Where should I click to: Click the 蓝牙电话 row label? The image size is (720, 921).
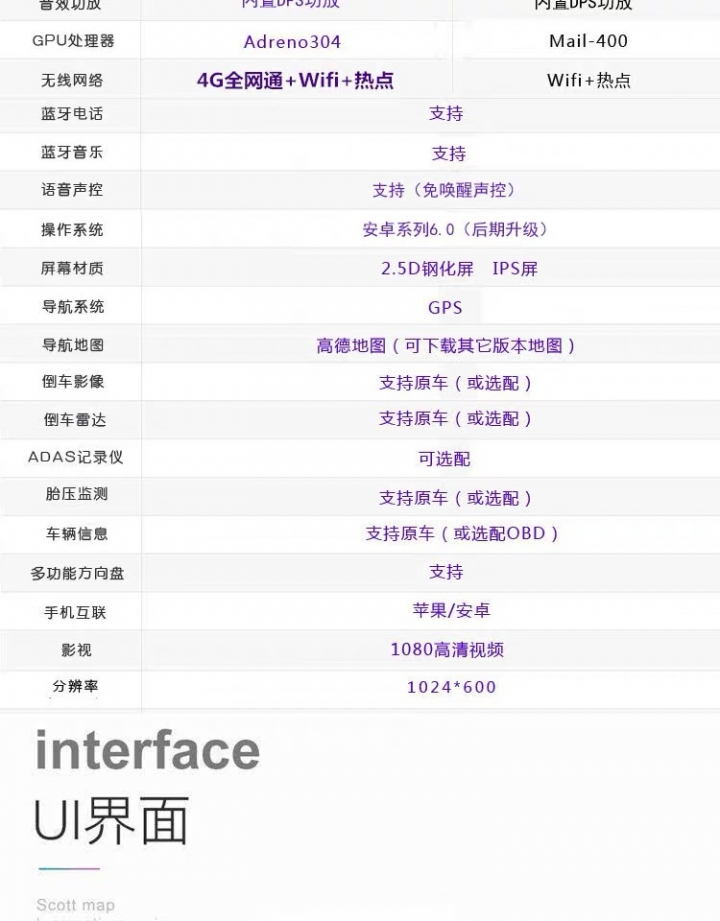click(x=72, y=113)
